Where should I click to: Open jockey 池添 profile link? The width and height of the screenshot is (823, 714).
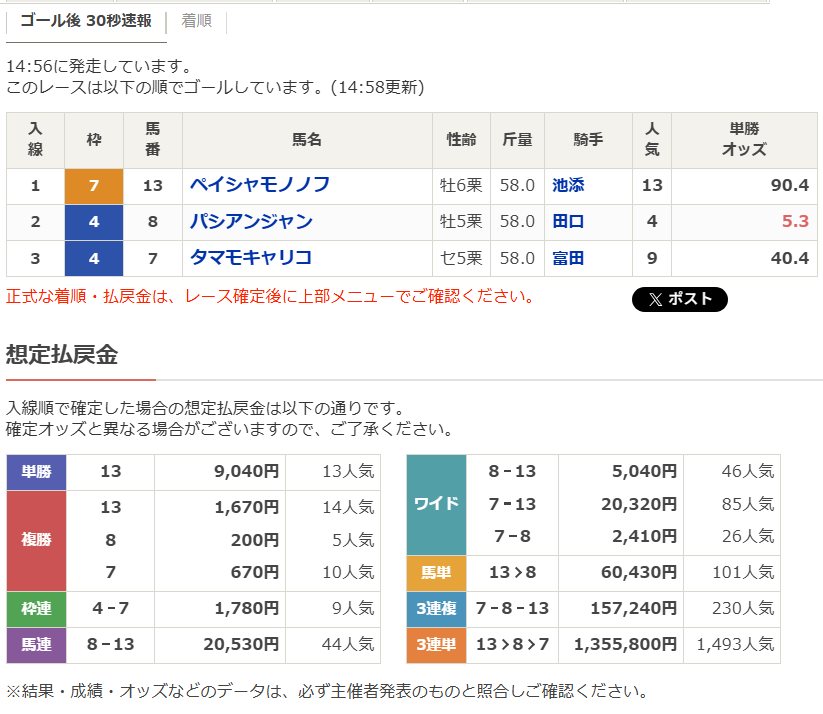click(568, 185)
